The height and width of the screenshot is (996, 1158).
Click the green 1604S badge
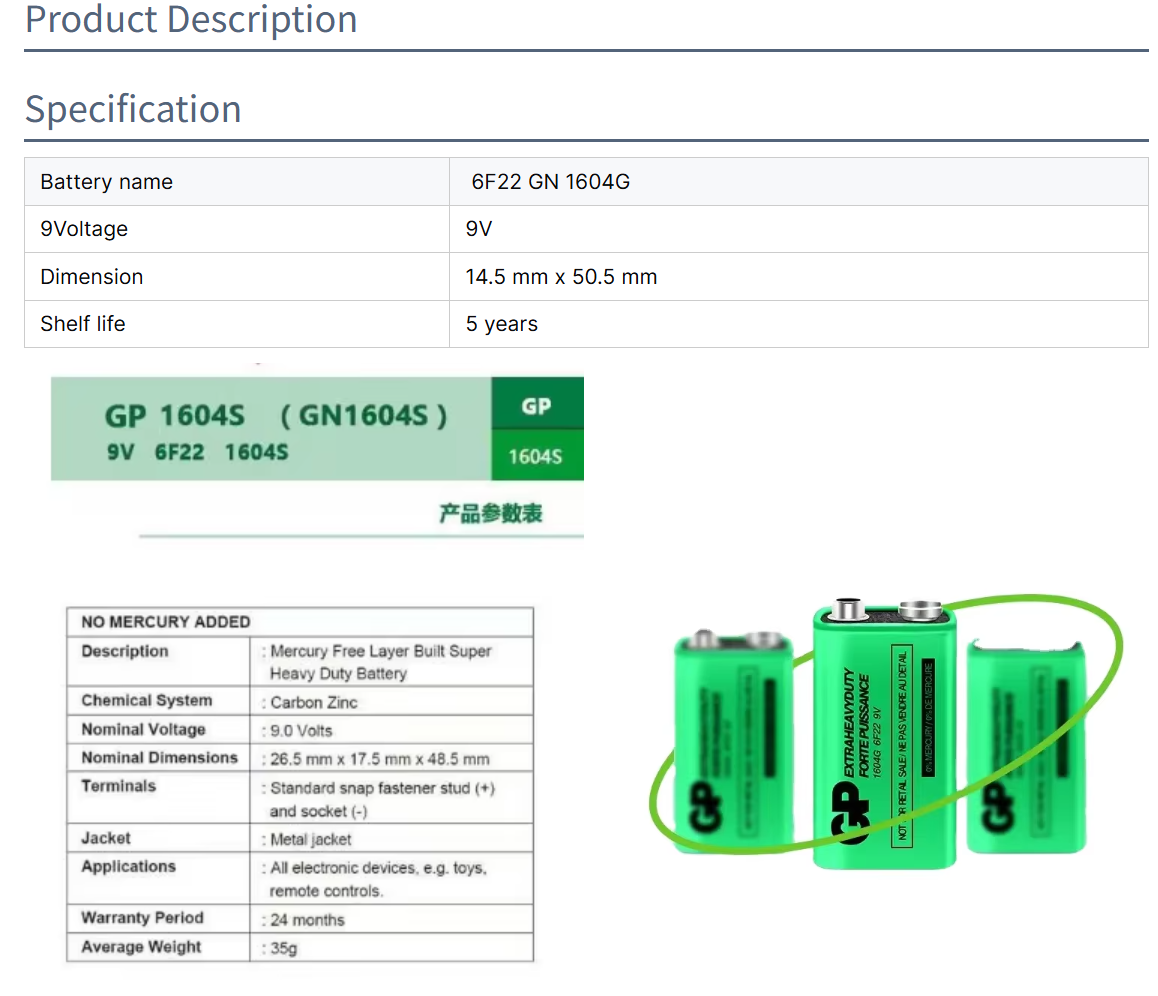click(x=538, y=456)
